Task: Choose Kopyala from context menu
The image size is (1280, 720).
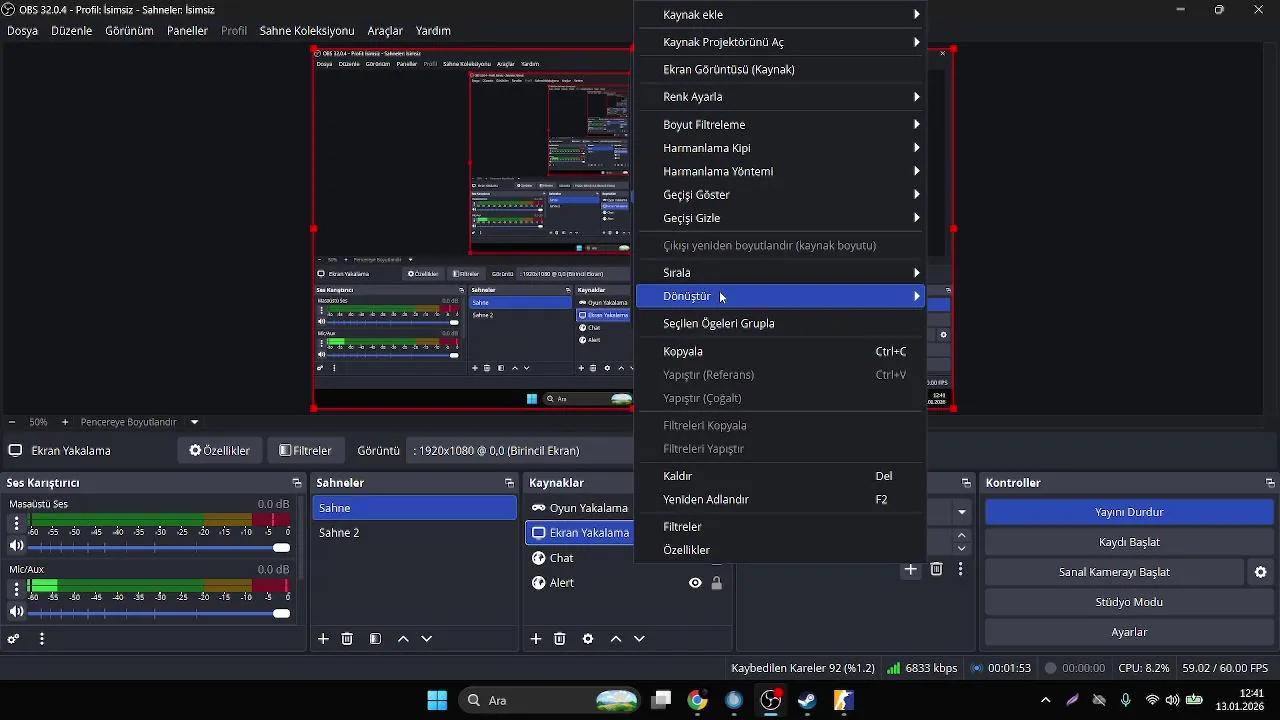Action: 780,352
